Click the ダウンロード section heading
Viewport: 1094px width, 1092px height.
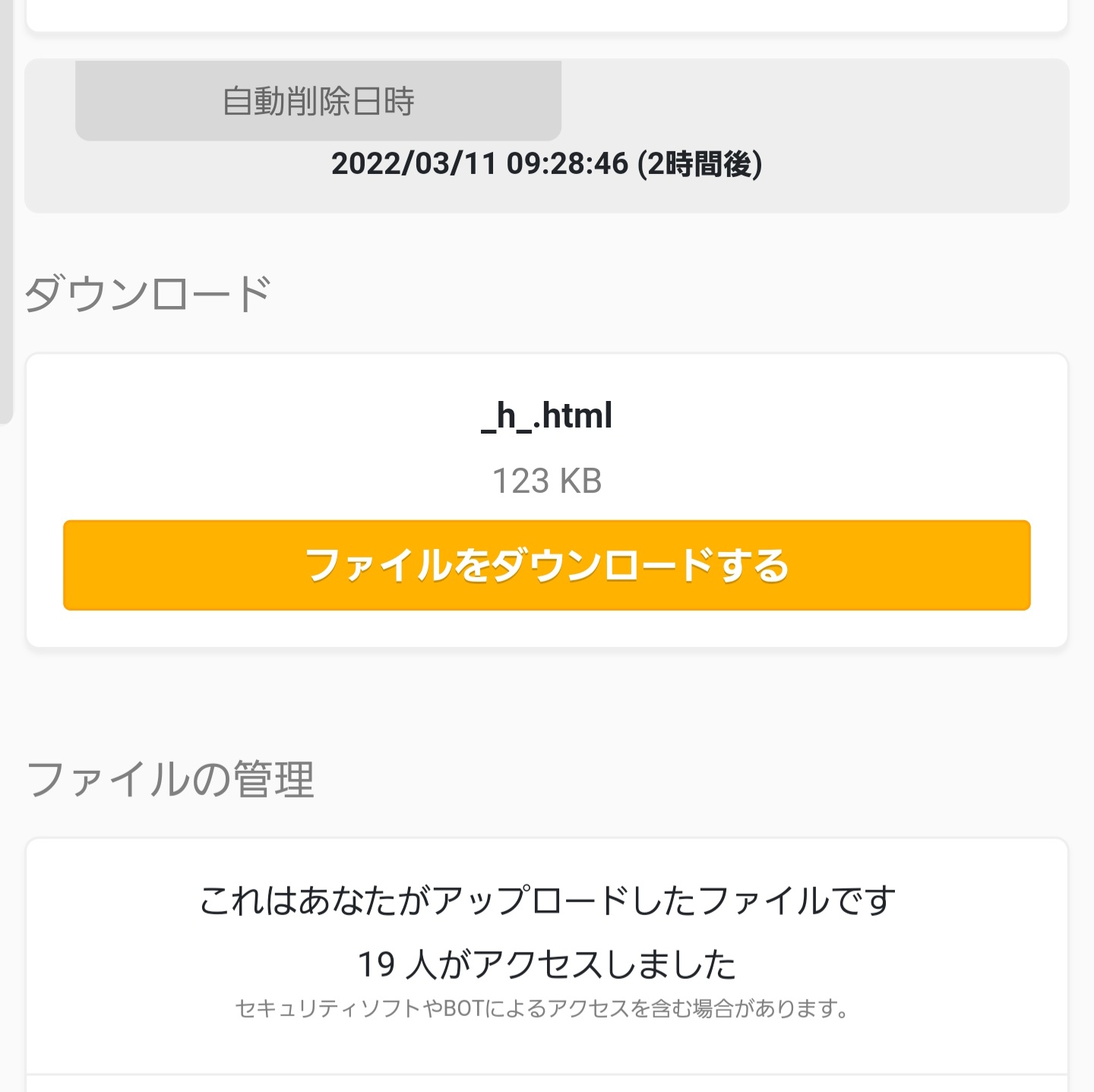pyautogui.click(x=148, y=294)
